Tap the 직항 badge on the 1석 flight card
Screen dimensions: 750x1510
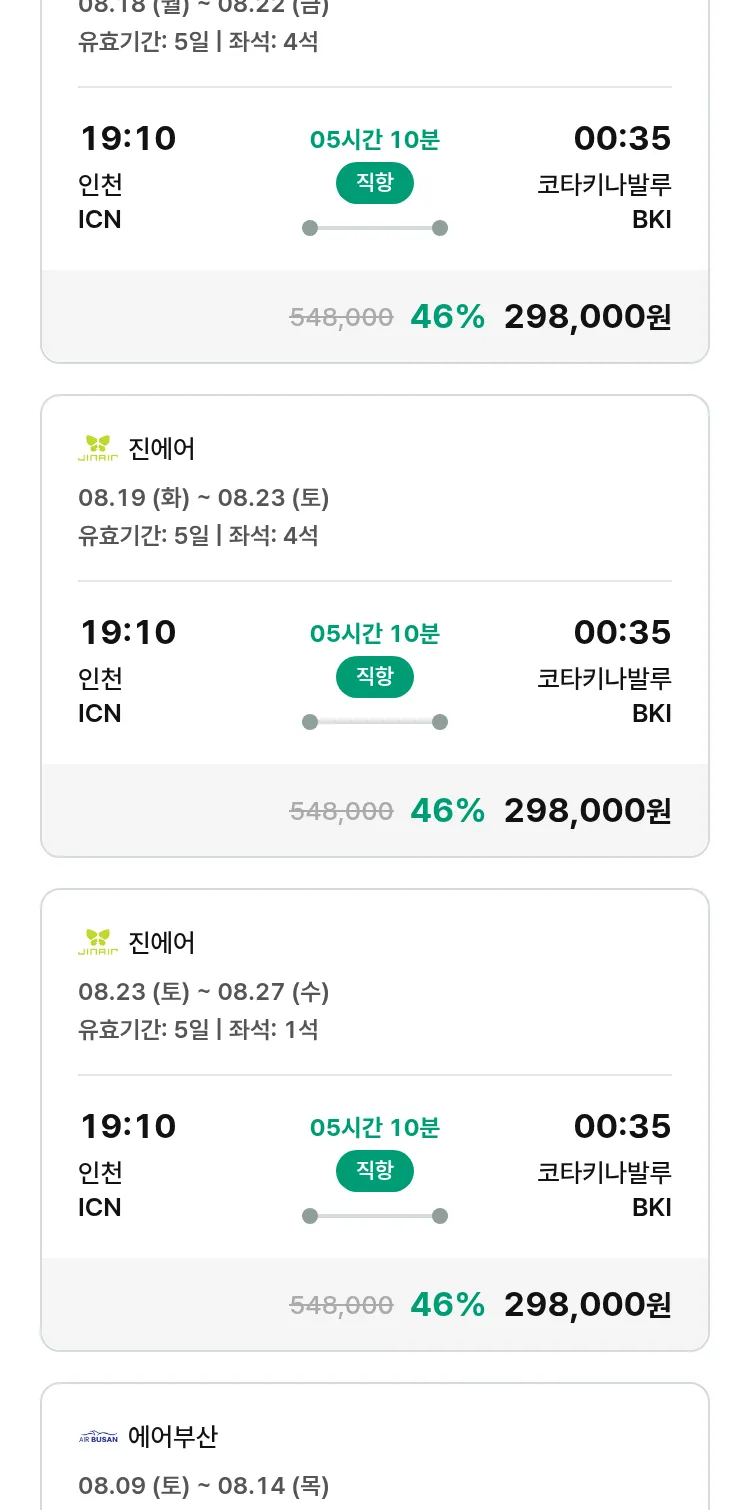point(374,1171)
